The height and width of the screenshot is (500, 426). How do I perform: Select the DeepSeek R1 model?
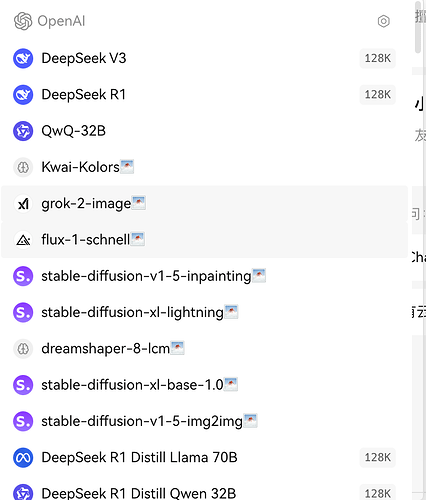(x=204, y=95)
